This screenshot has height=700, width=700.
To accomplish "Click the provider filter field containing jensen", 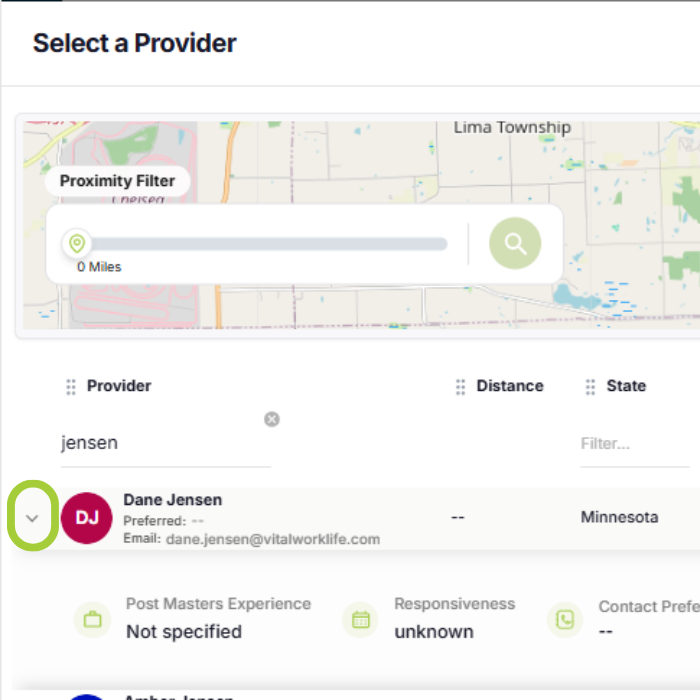I will click(x=166, y=443).
